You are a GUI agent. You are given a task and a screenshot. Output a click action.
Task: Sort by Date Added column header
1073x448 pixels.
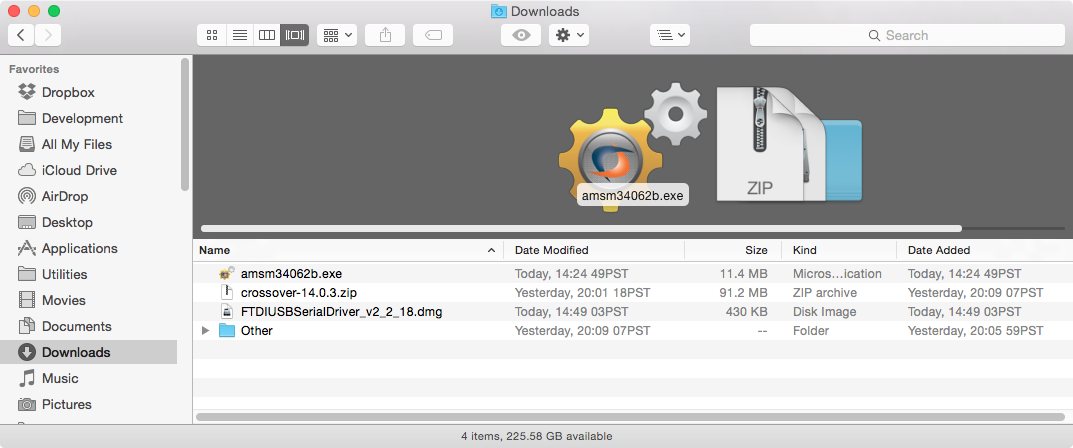pos(985,250)
